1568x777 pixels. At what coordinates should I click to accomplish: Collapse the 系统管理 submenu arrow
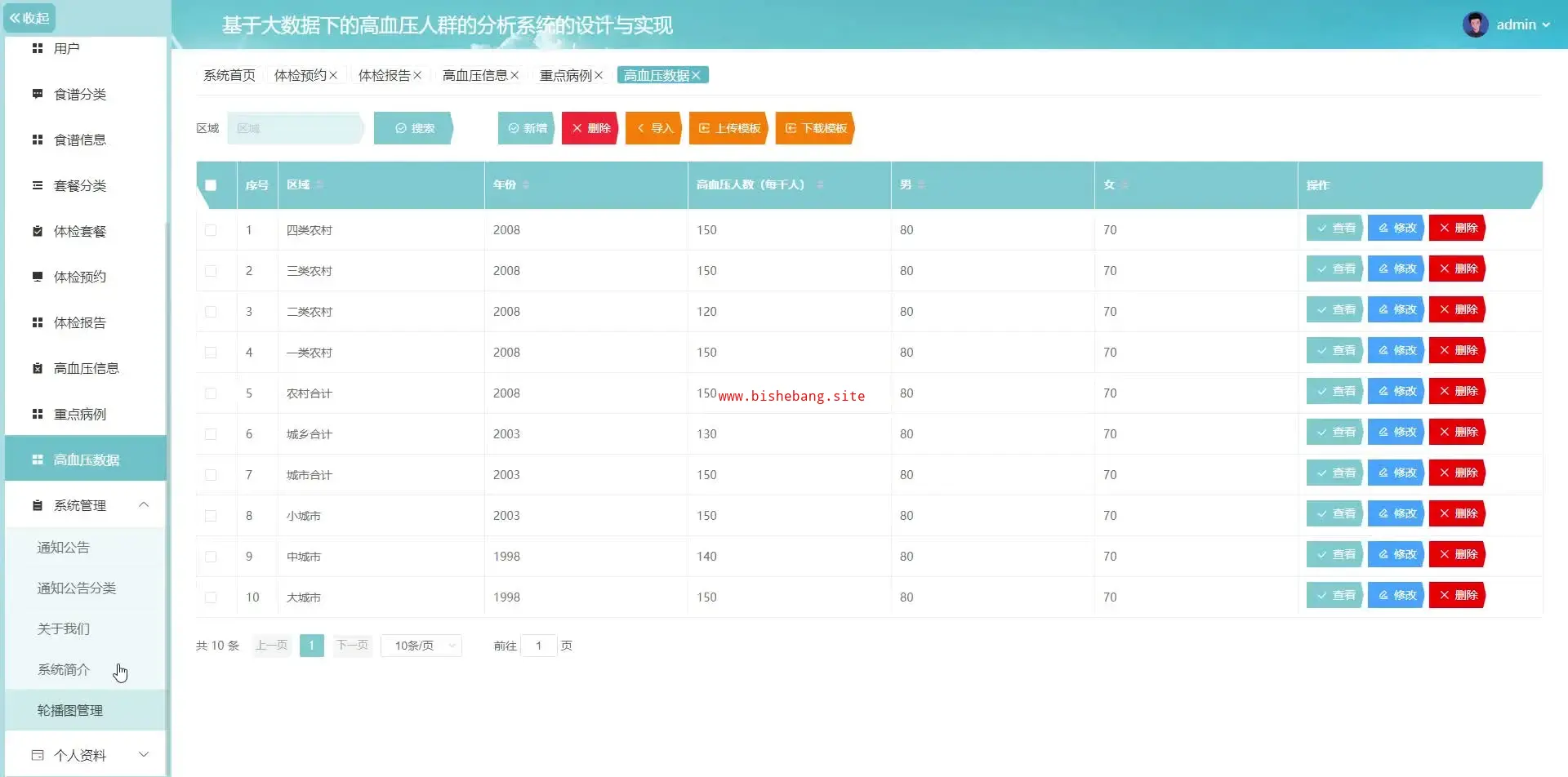144,504
